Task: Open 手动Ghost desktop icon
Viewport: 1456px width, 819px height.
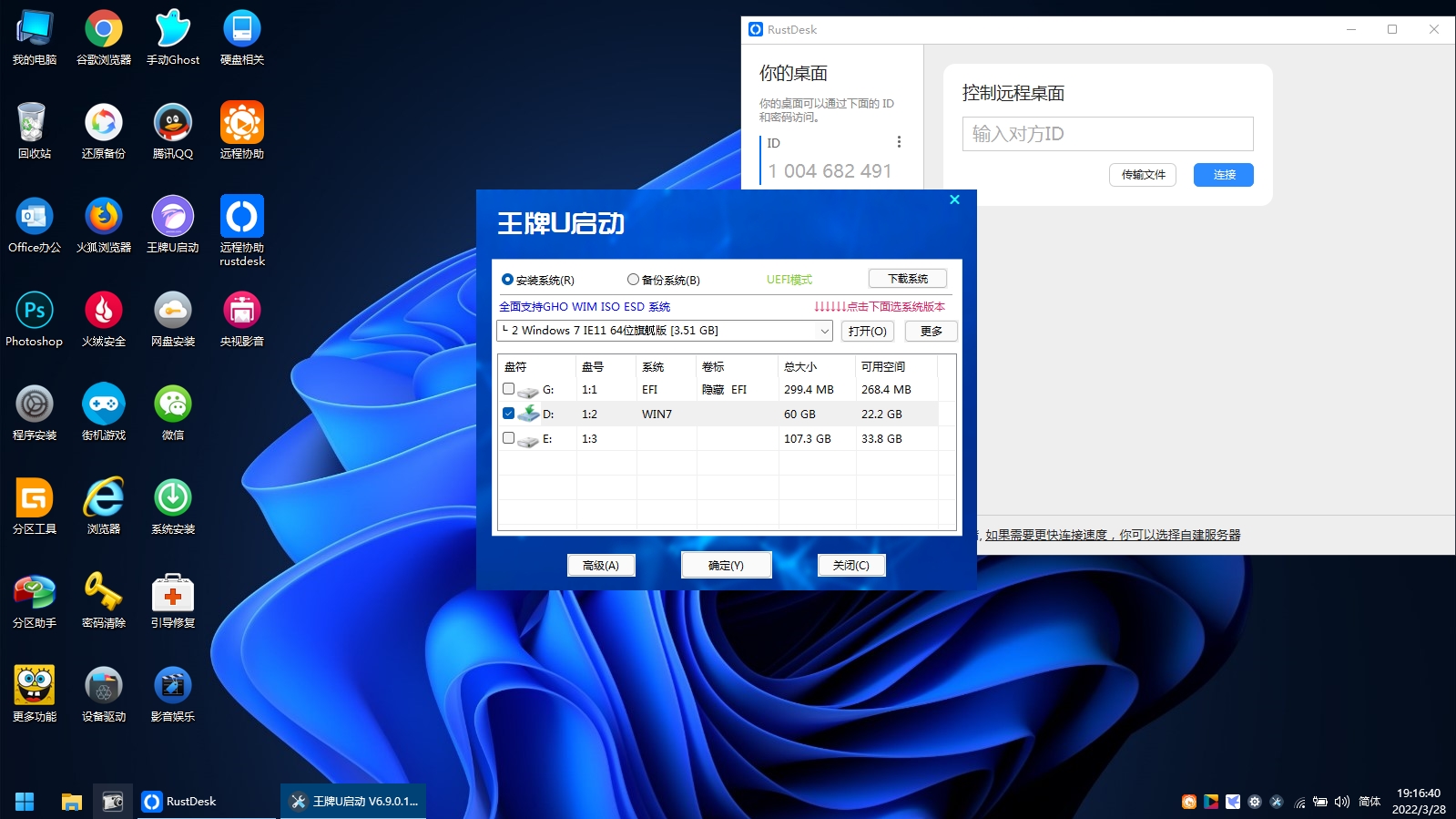Action: click(x=173, y=38)
